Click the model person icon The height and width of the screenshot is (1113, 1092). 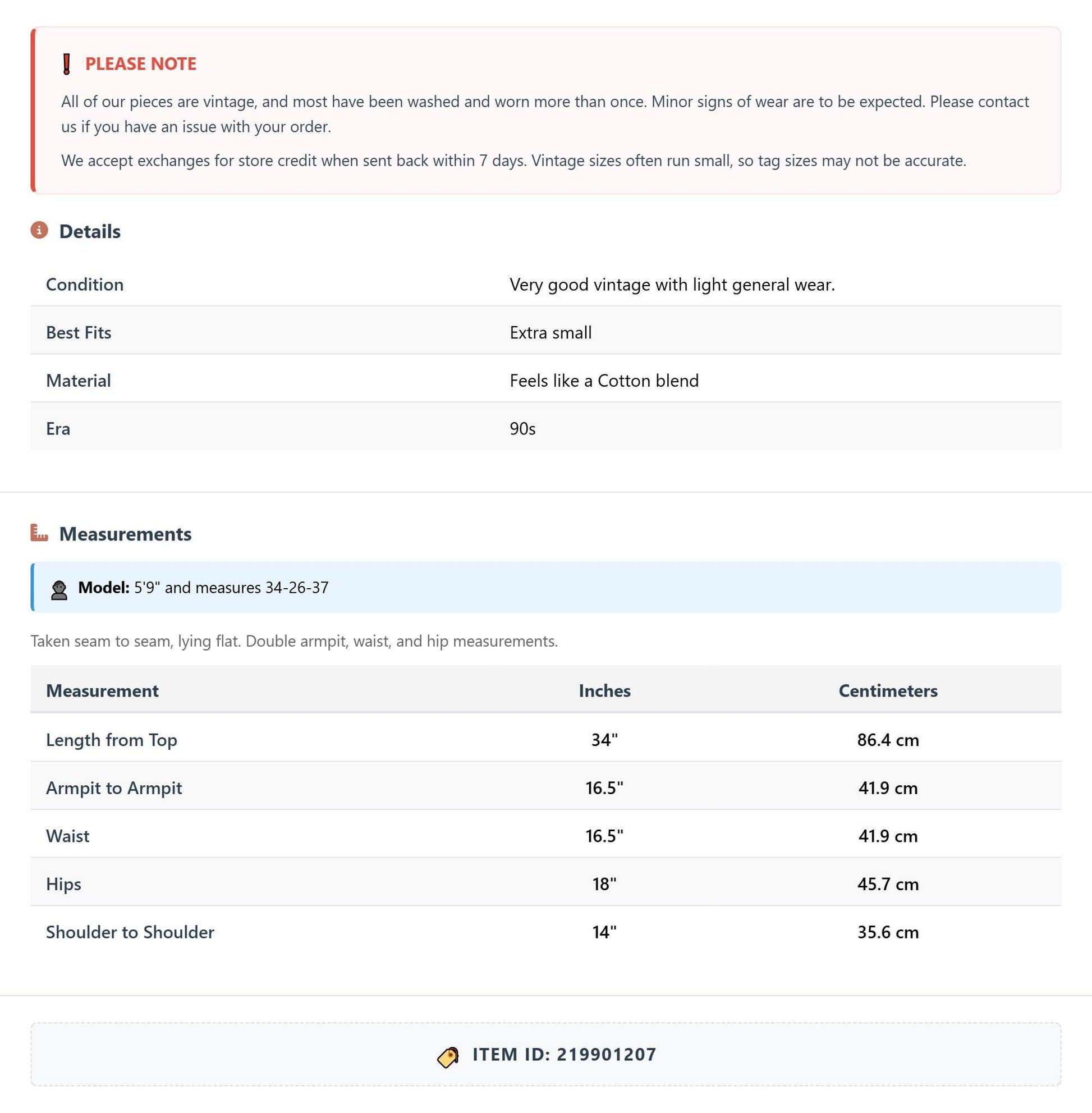coord(58,590)
